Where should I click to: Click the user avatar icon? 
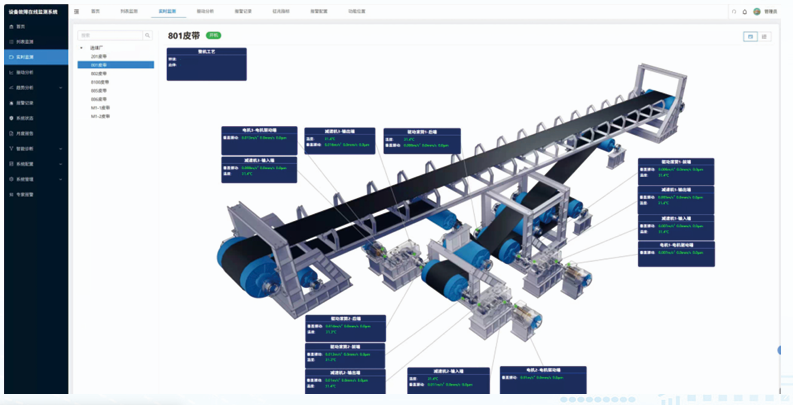coord(757,11)
